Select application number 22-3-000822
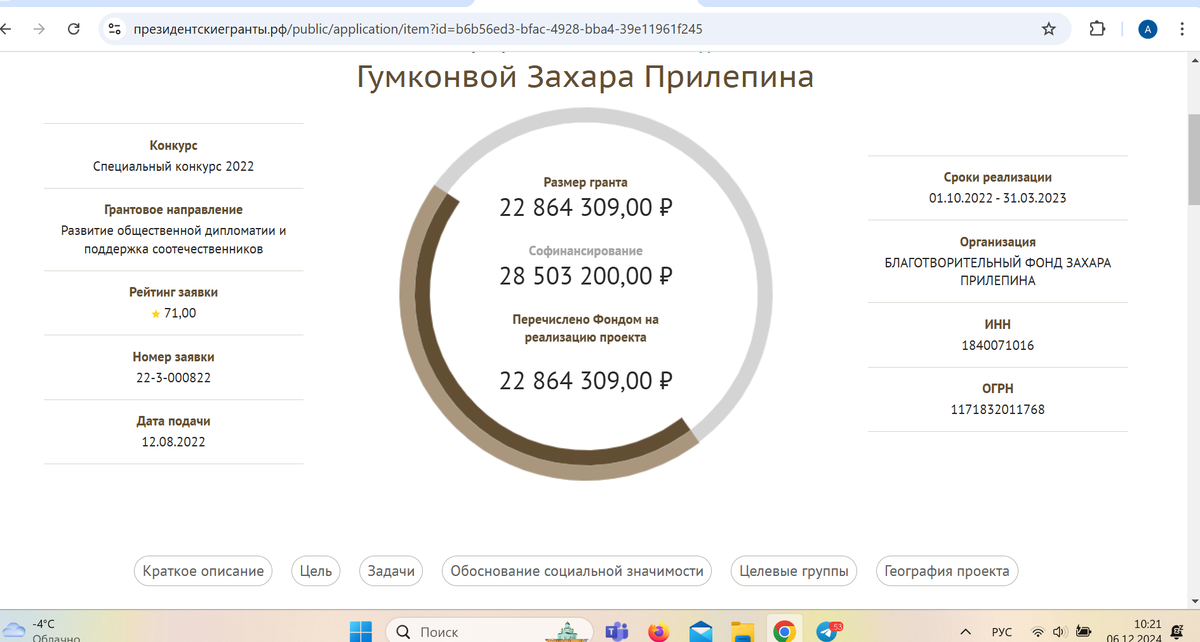Image resolution: width=1200 pixels, height=642 pixels. [173, 377]
